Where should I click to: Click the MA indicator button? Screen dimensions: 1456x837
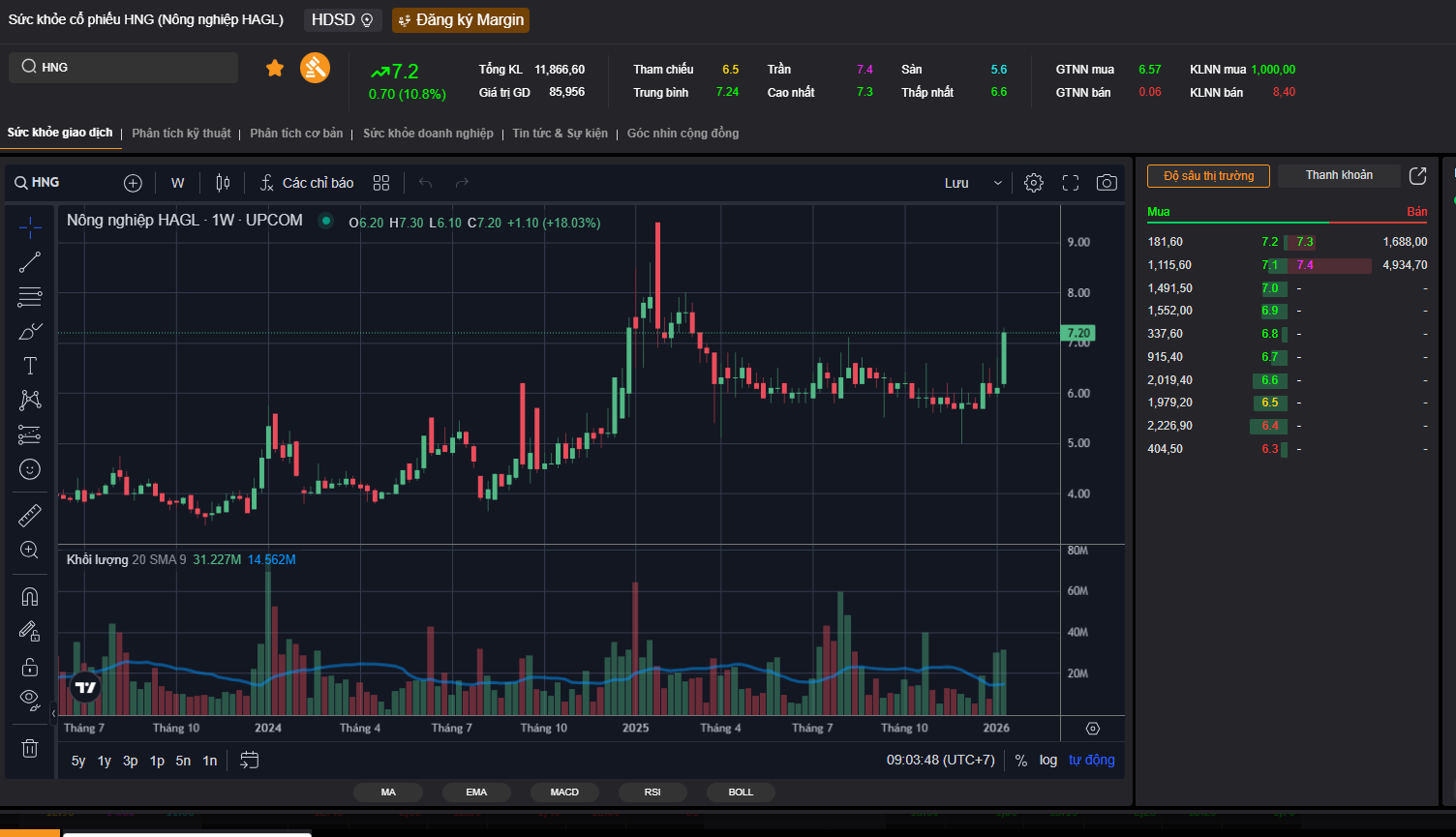click(x=388, y=792)
